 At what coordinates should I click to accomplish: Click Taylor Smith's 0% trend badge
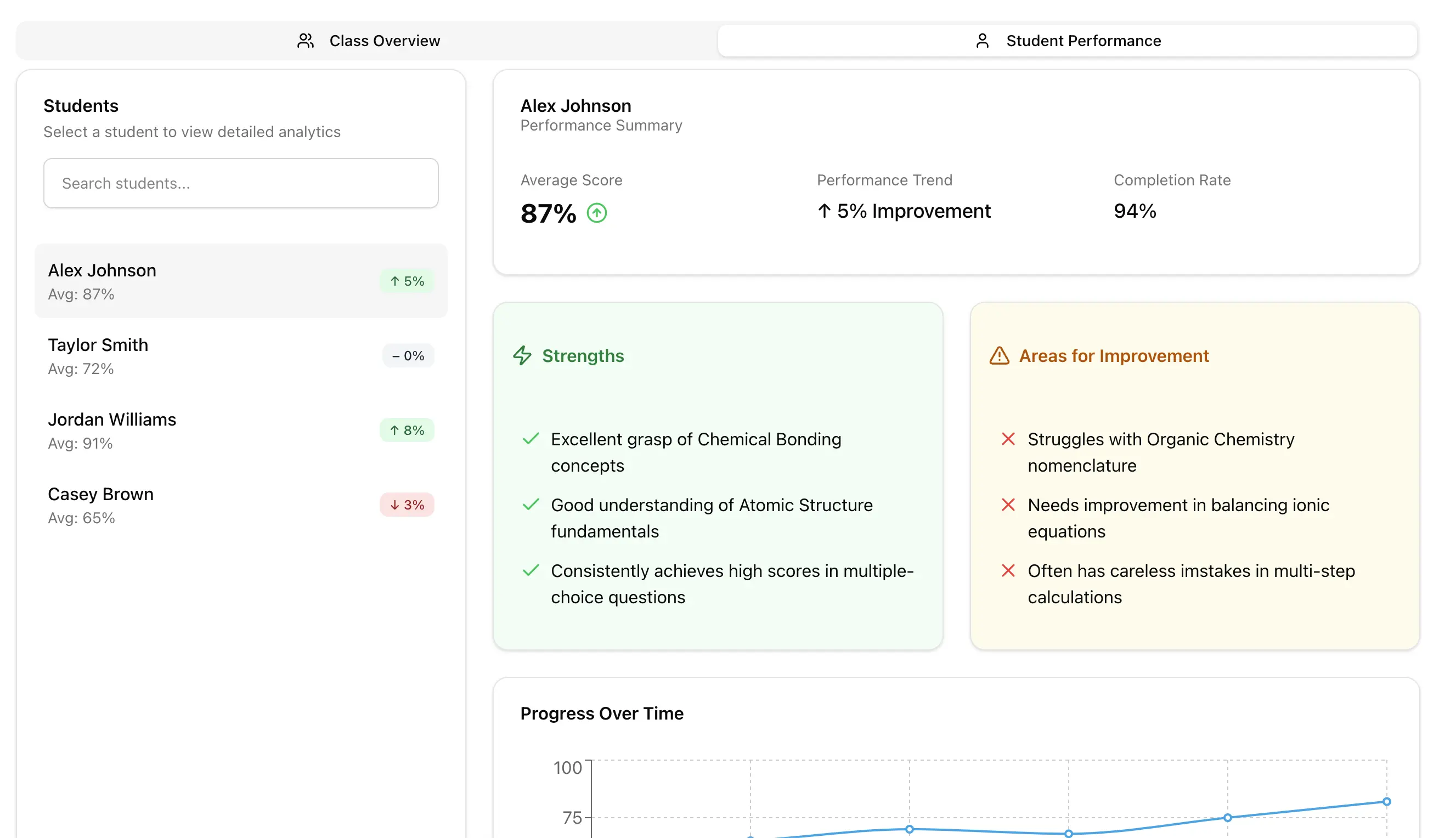(x=408, y=356)
